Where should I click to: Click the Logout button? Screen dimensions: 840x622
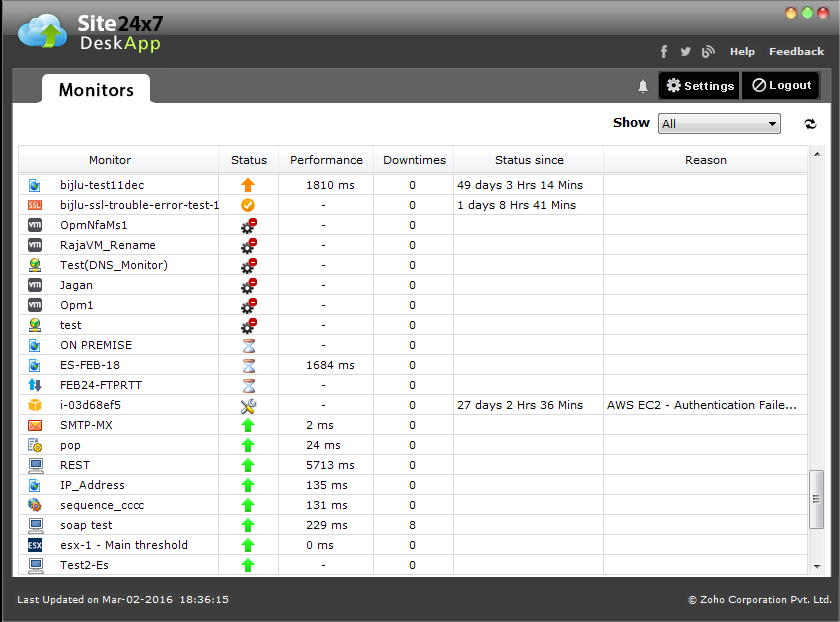pos(781,86)
